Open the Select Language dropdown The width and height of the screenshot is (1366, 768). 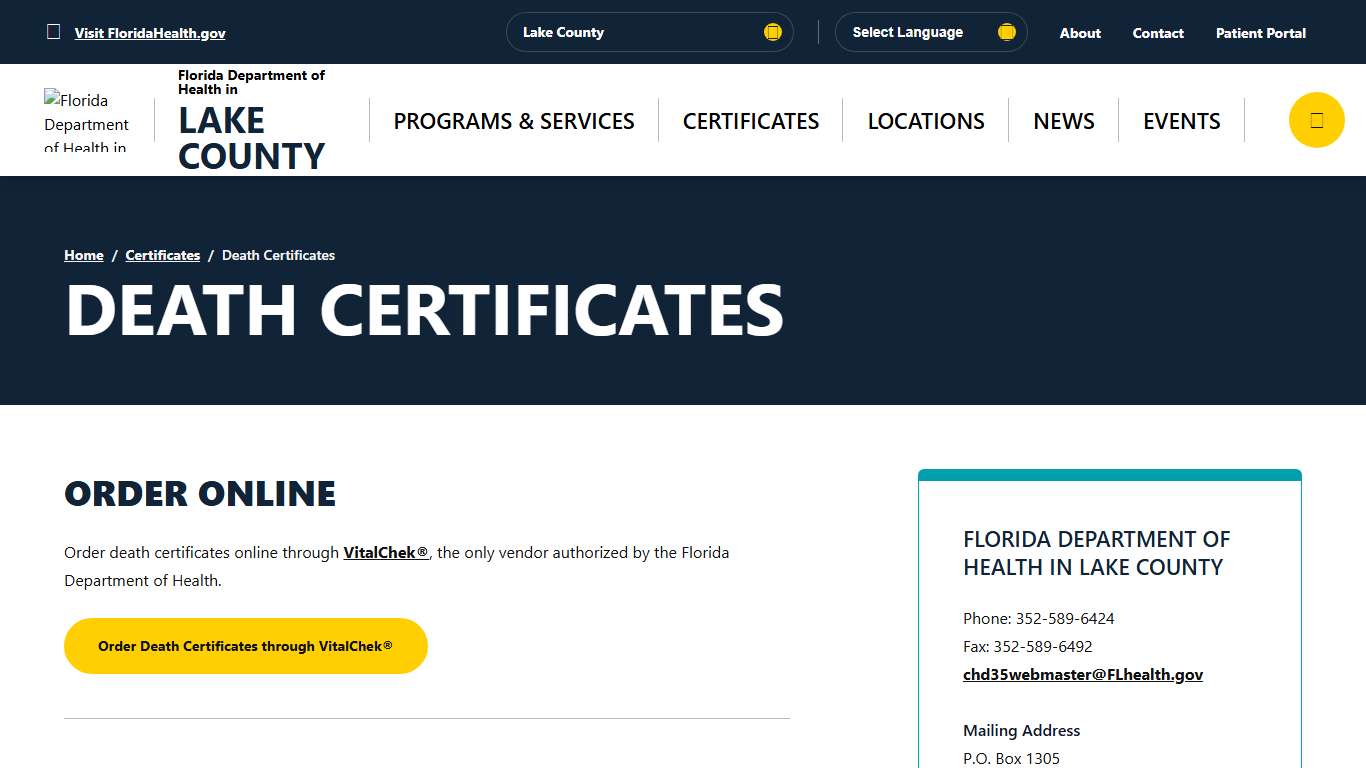(x=929, y=31)
